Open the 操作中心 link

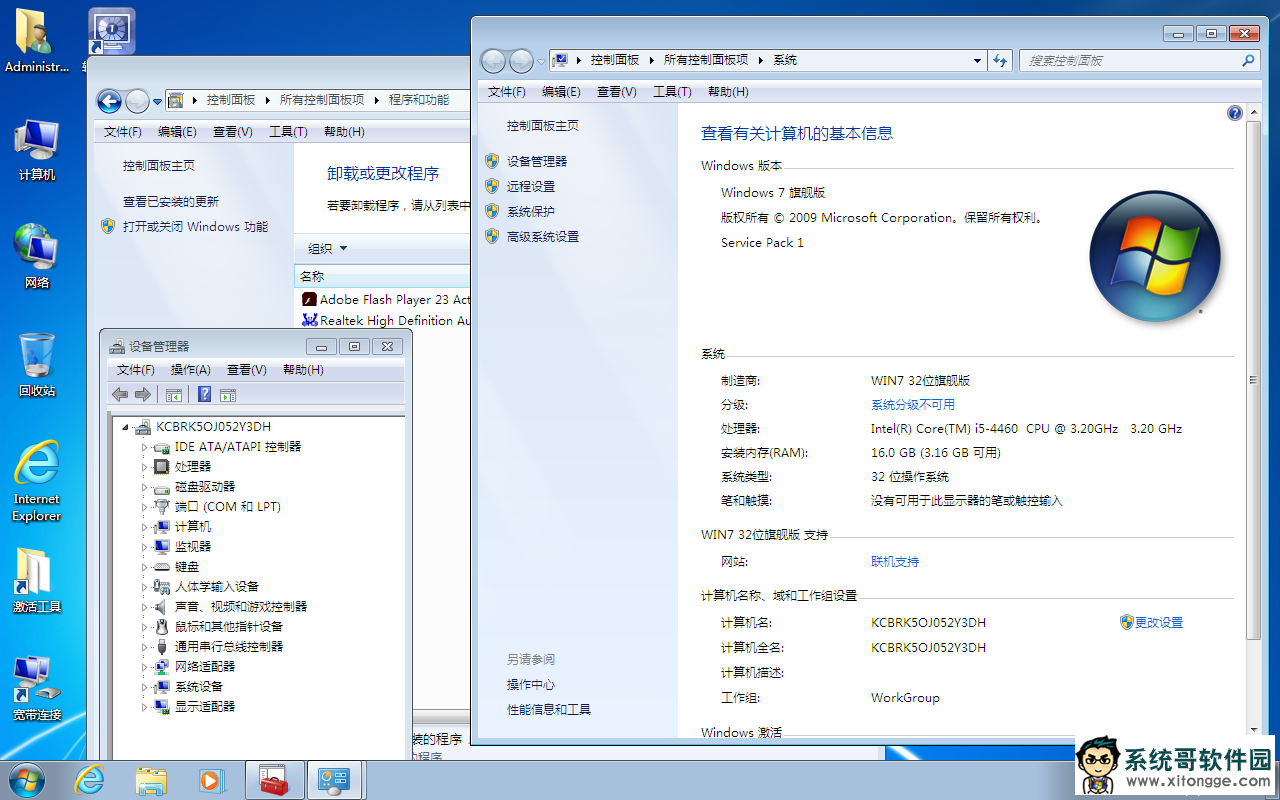(531, 684)
